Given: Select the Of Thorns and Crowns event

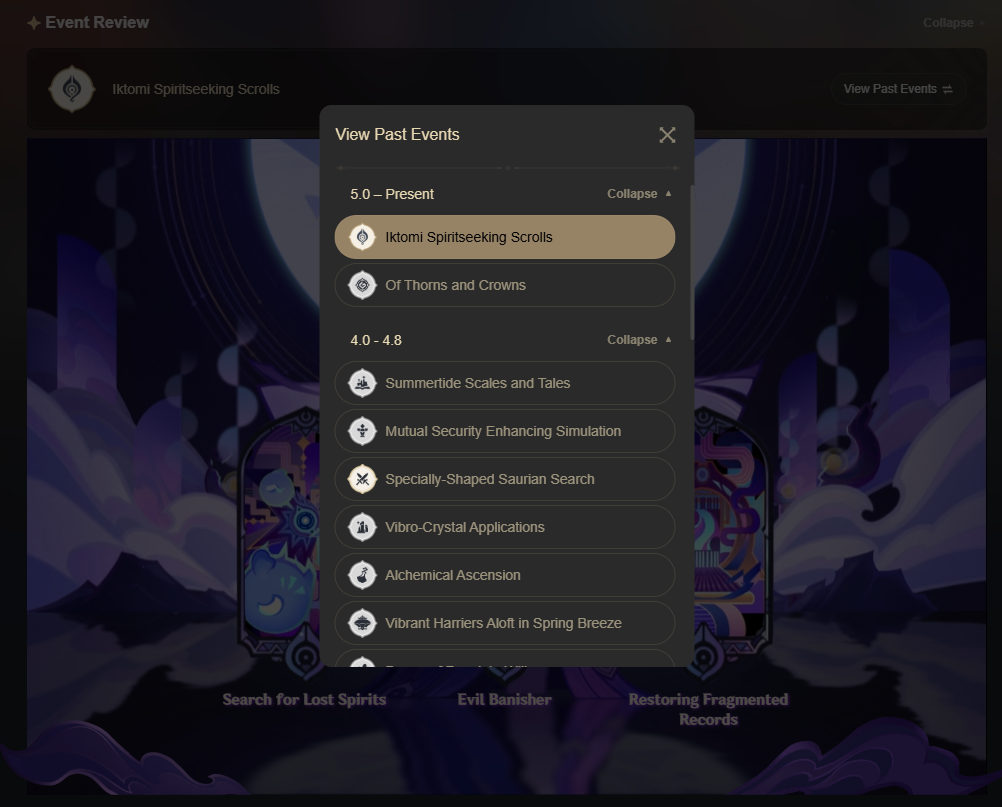Looking at the screenshot, I should 505,285.
